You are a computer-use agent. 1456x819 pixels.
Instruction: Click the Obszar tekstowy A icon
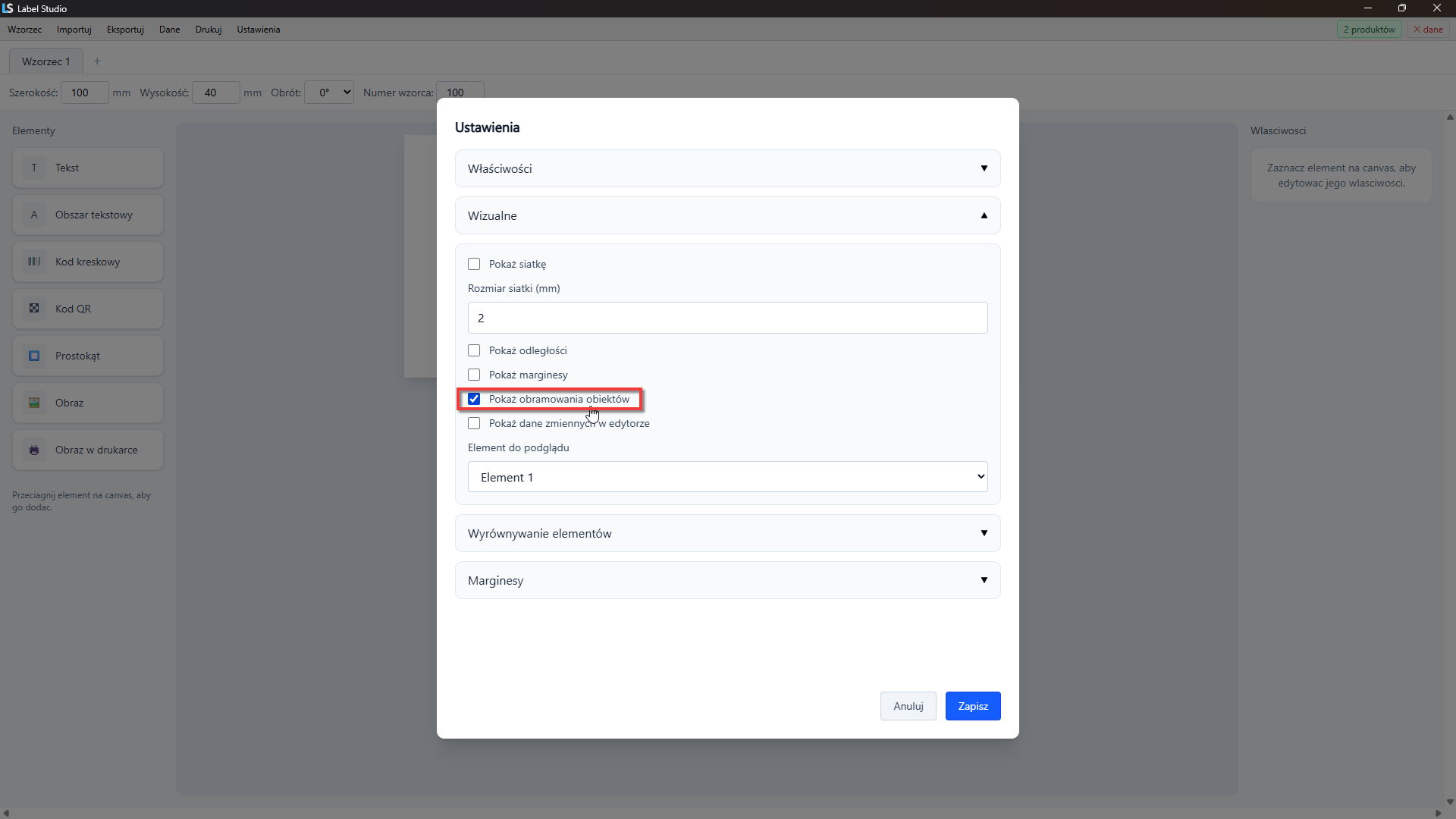click(x=34, y=215)
